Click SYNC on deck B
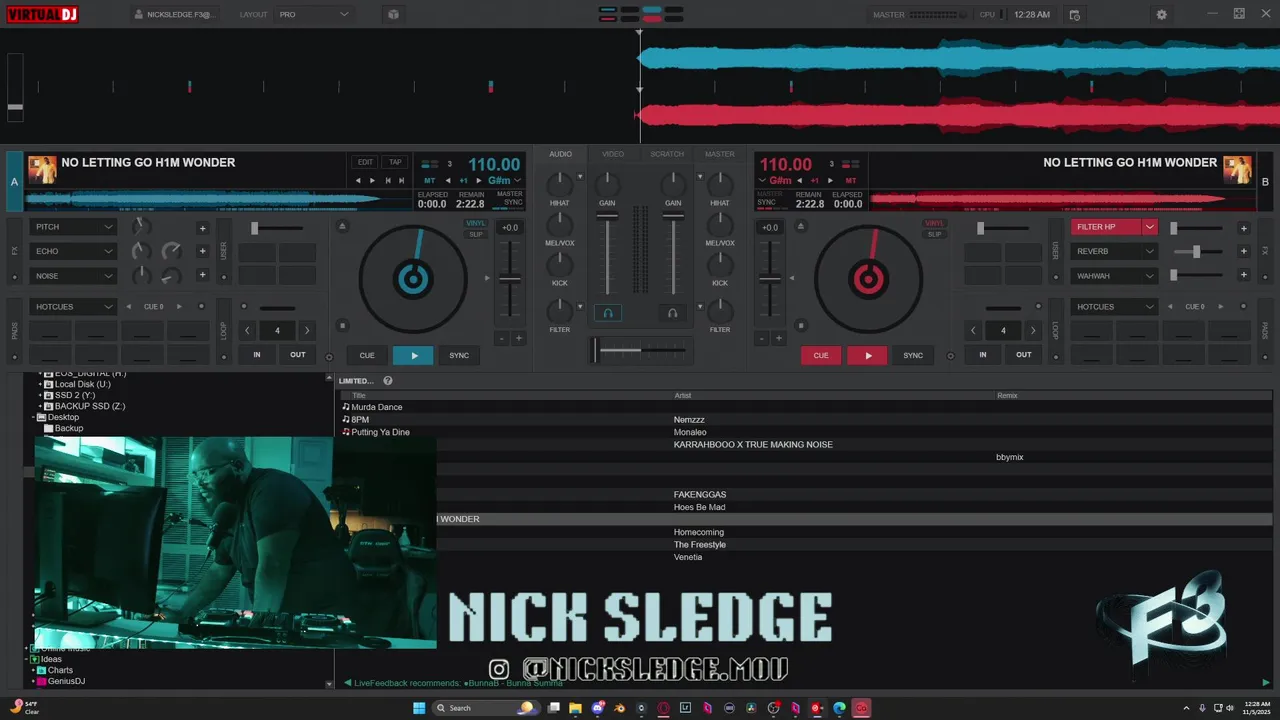 click(x=913, y=355)
